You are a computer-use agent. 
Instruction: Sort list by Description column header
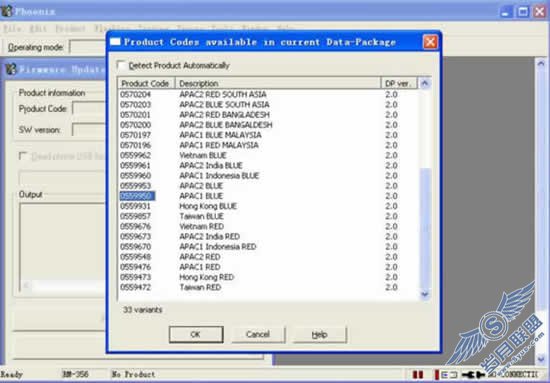coord(278,83)
